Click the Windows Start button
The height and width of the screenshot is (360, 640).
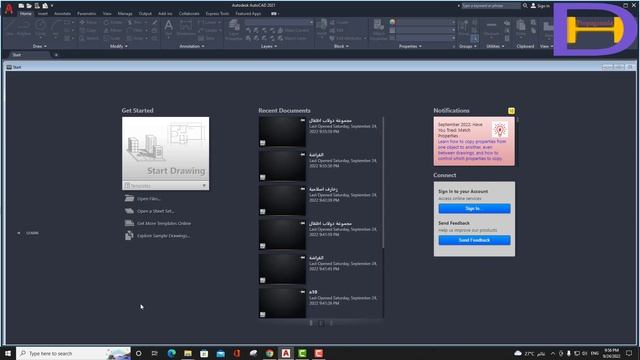point(7,353)
